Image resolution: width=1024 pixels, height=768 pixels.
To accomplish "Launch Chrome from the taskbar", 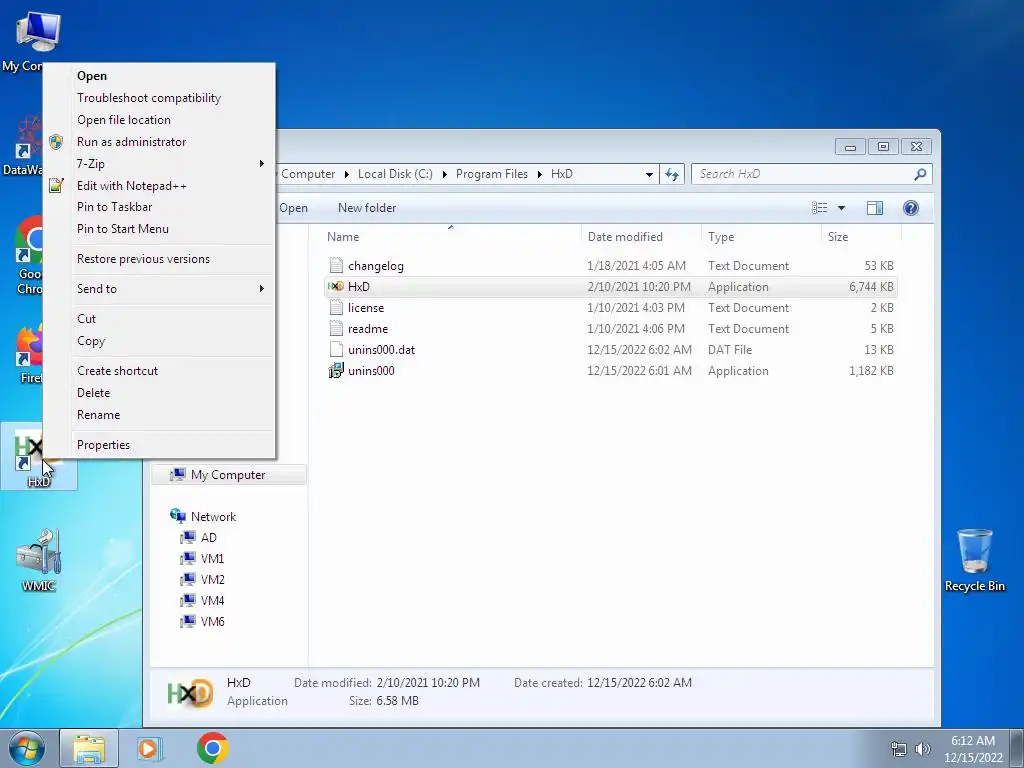I will click(x=212, y=748).
